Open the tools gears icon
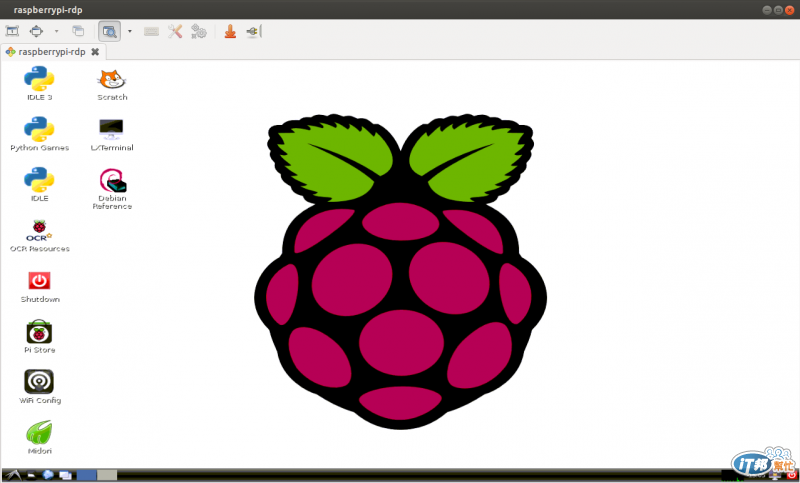Image resolution: width=800 pixels, height=483 pixels. point(198,31)
